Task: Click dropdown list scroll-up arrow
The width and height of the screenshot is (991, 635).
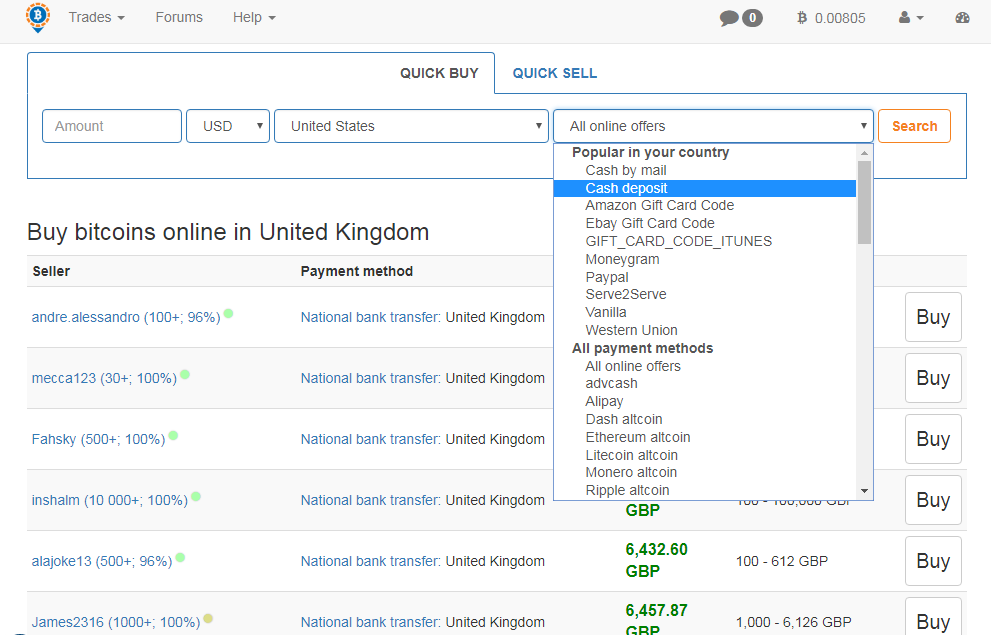Action: pyautogui.click(x=865, y=152)
